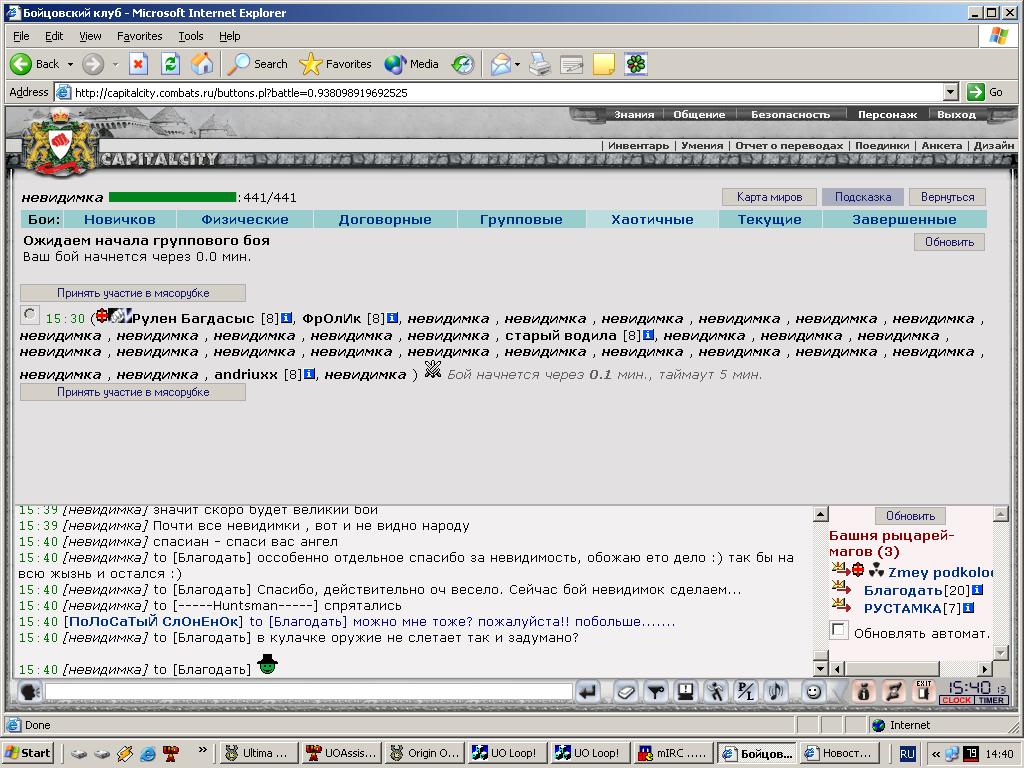Enable the Обновлять автомат. checkbox
This screenshot has width=1024, height=768.
coord(839,630)
